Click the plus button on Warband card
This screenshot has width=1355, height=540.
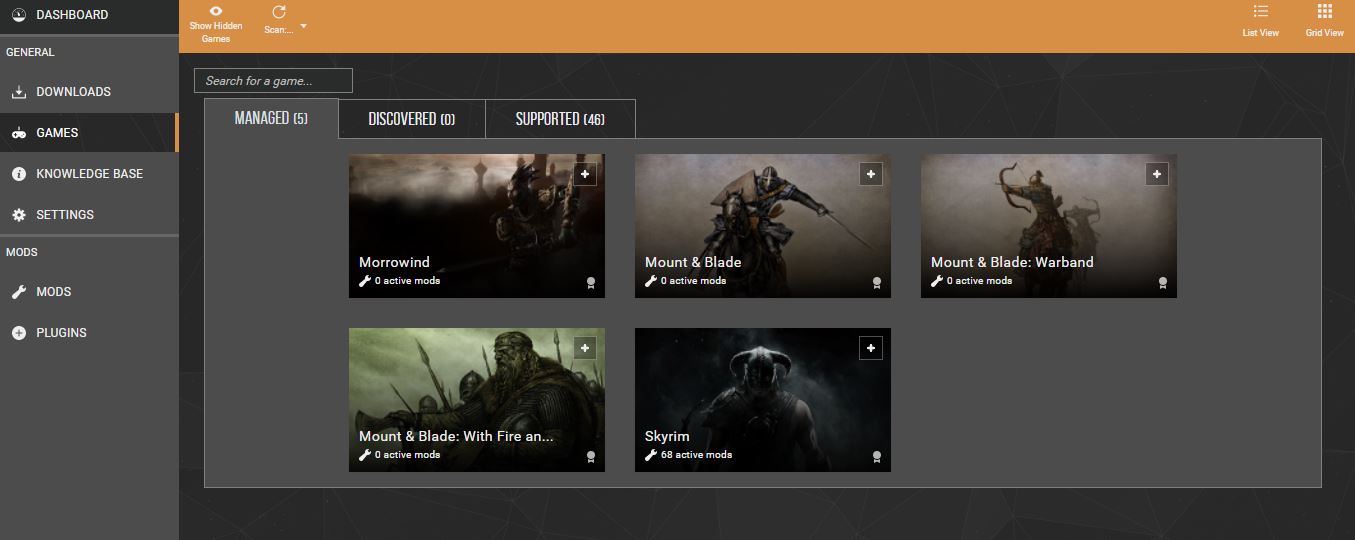1157,174
